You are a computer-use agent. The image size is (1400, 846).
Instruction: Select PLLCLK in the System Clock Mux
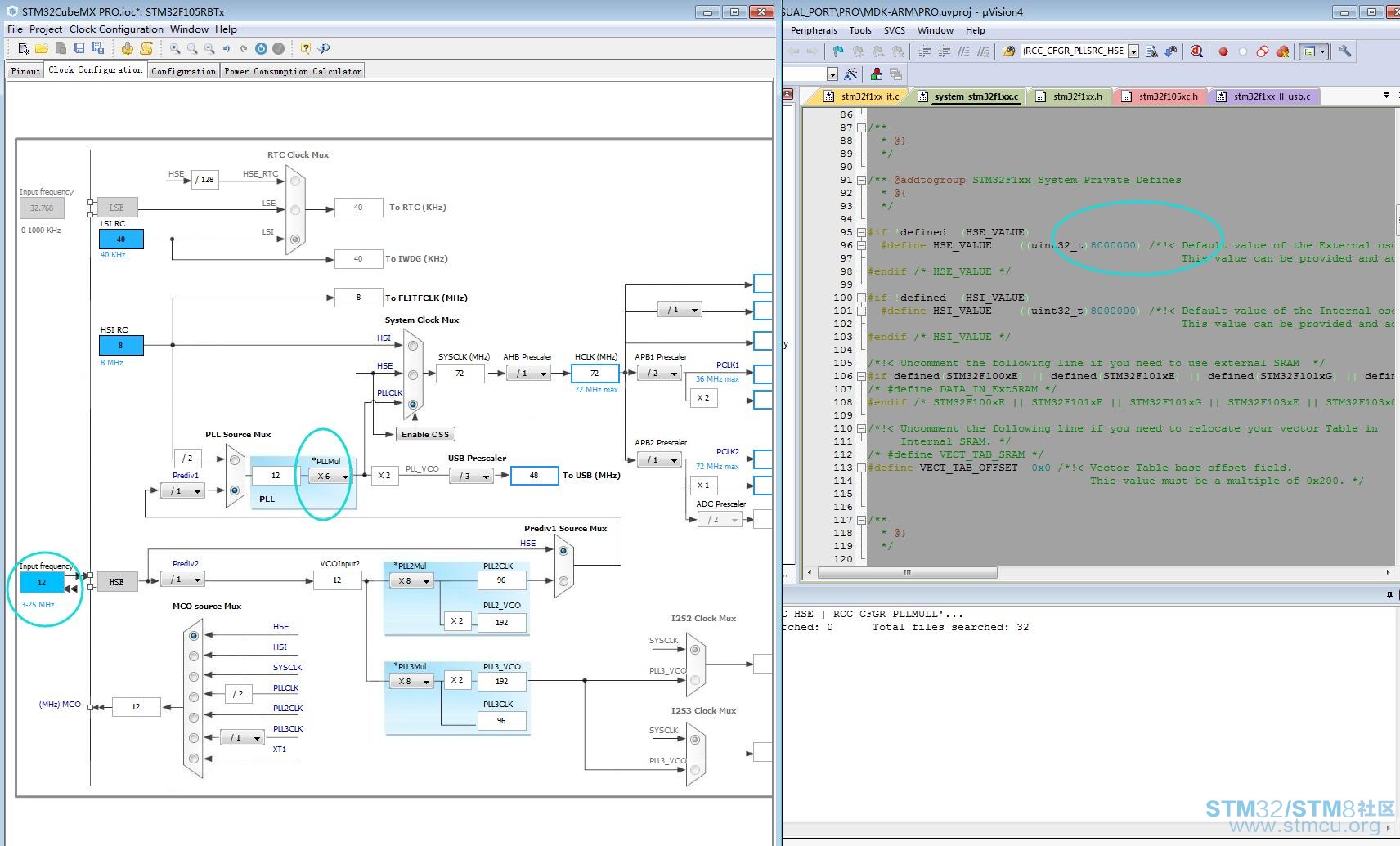[413, 404]
